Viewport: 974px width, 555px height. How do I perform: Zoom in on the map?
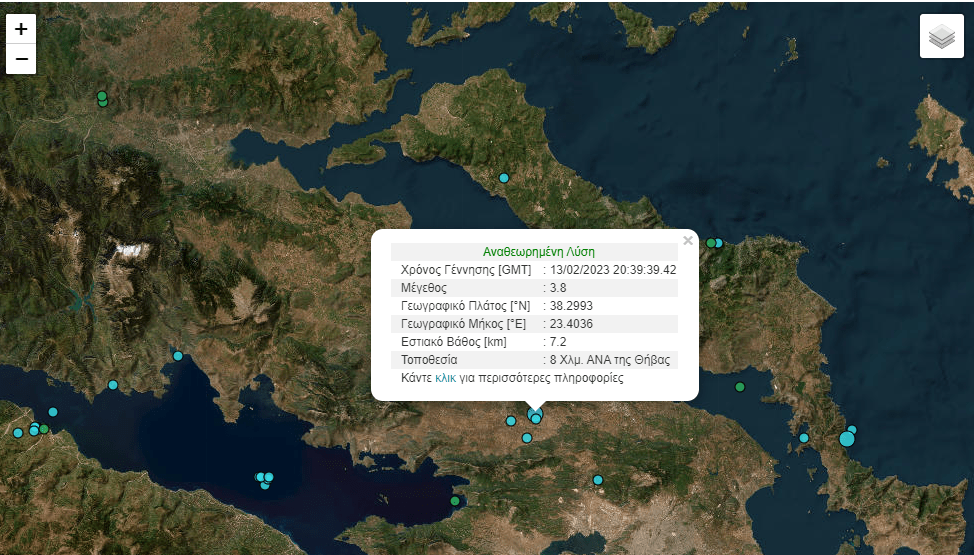[21, 29]
